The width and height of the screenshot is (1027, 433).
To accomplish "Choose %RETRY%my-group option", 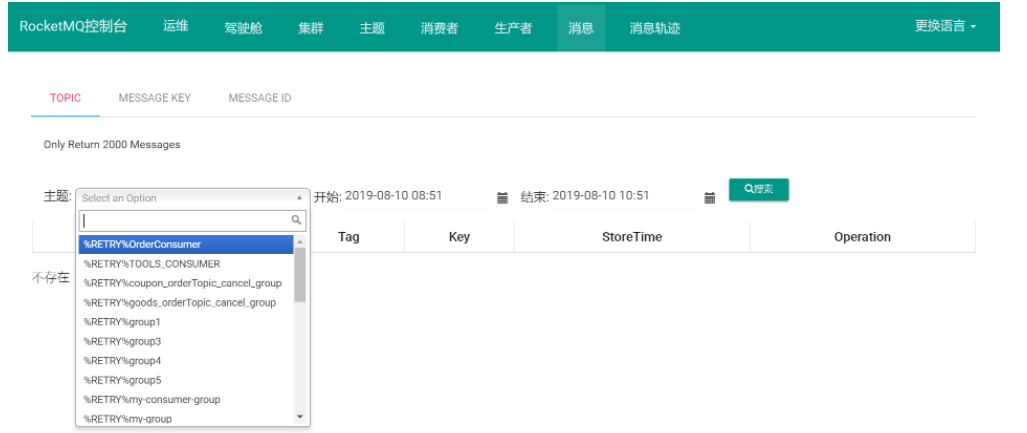I will point(186,418).
